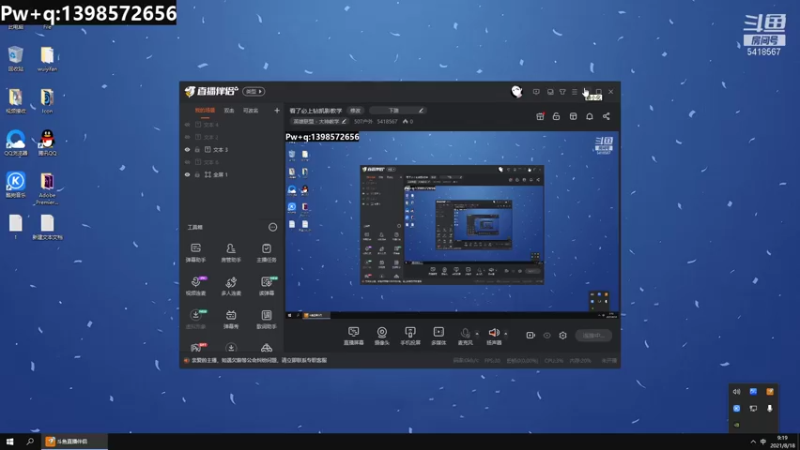This screenshot has width=800, height=450.
Task: Click the gift box icon with red dot
Action: [x=540, y=116]
